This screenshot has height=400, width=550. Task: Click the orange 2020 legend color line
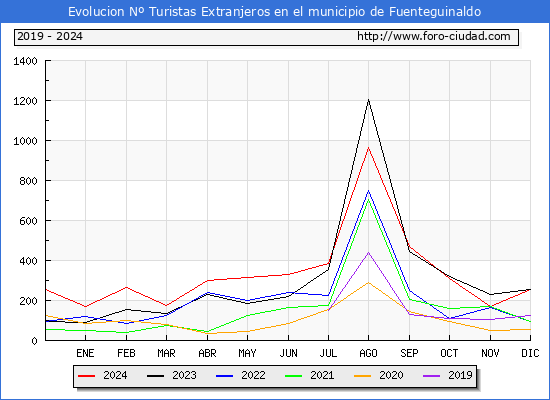(363, 376)
